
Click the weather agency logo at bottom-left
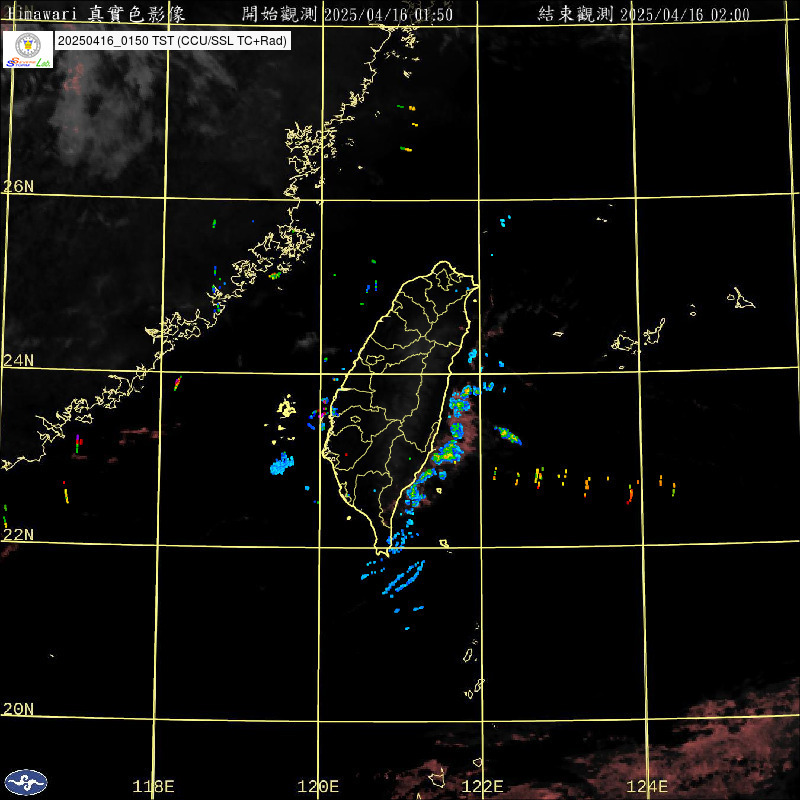(x=26, y=782)
